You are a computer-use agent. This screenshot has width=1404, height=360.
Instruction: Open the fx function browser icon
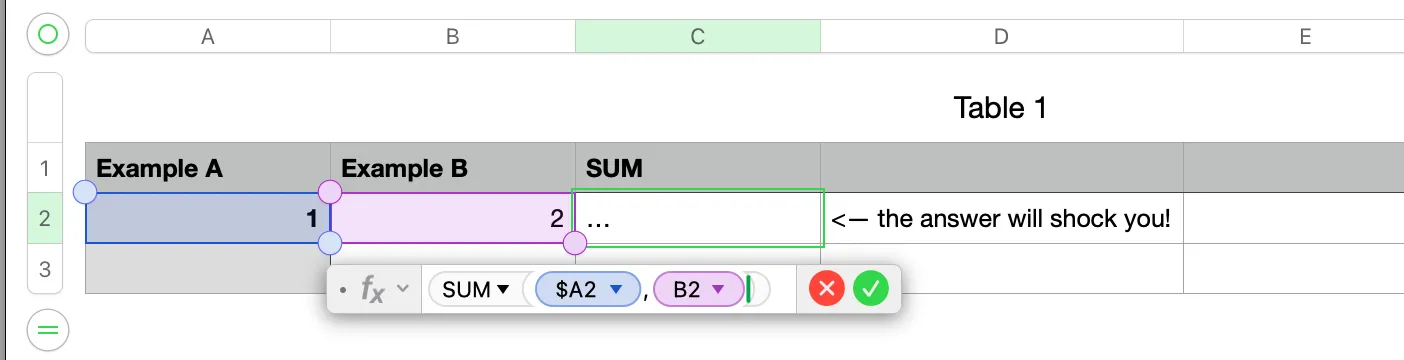click(x=373, y=290)
